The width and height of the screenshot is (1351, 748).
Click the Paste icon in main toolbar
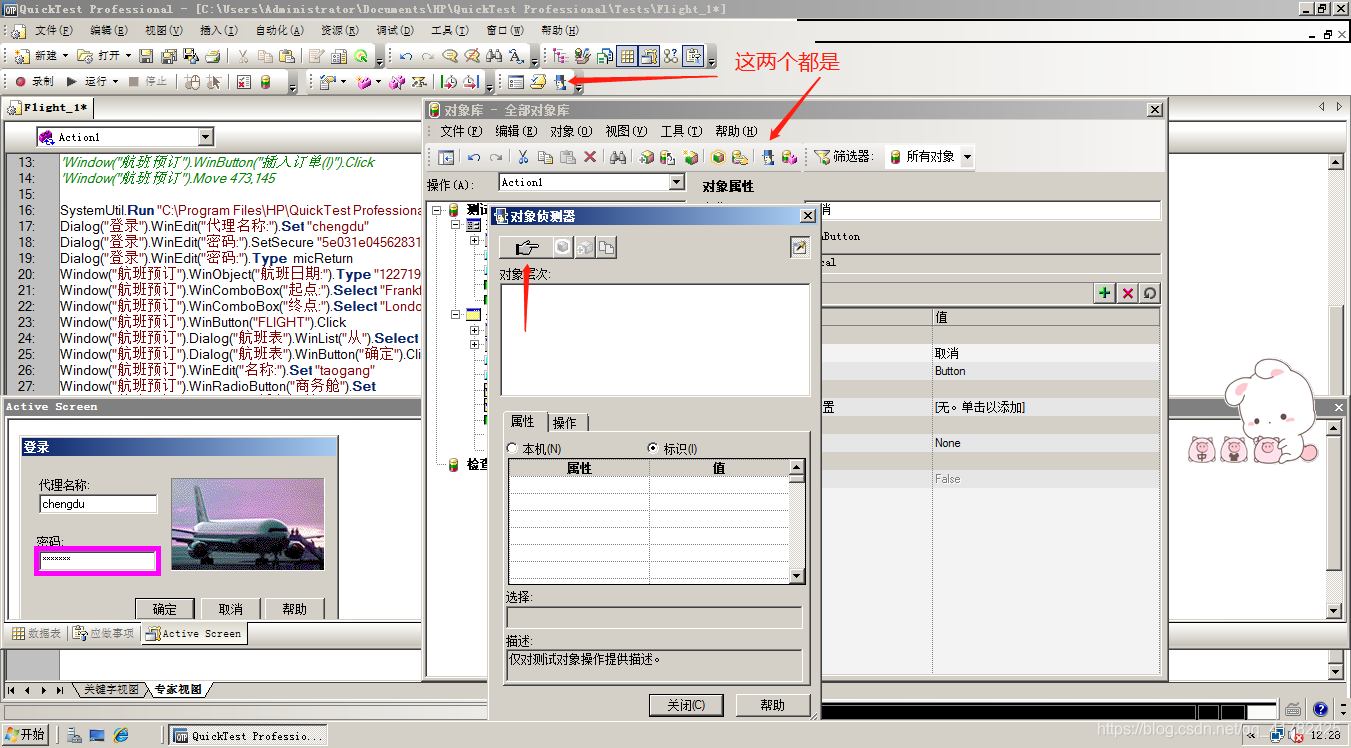click(x=286, y=56)
